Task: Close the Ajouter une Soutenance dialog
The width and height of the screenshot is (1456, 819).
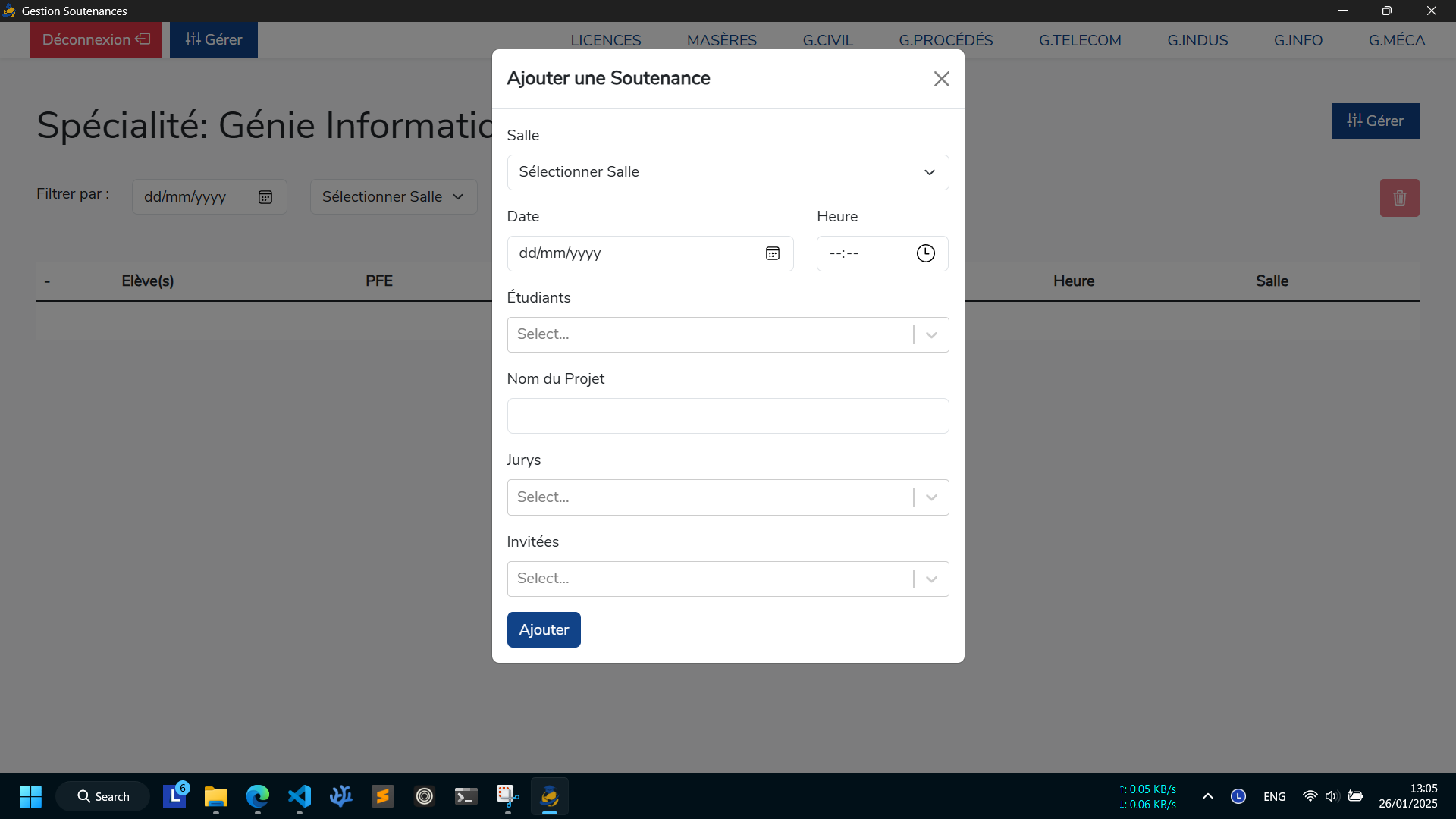Action: pyautogui.click(x=941, y=79)
